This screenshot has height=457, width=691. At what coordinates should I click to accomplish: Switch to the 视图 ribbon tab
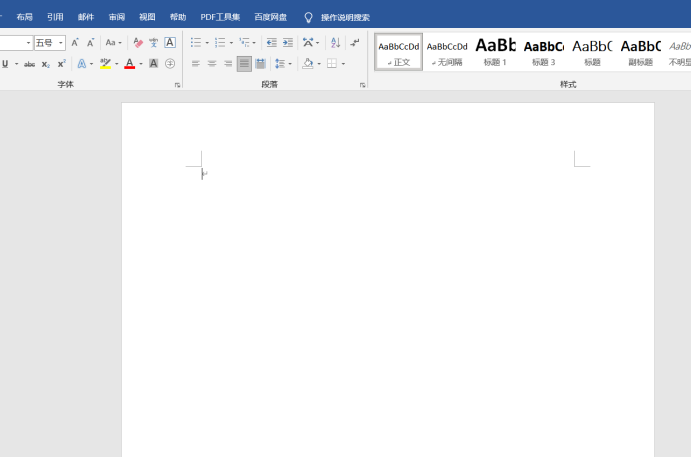[x=147, y=17]
